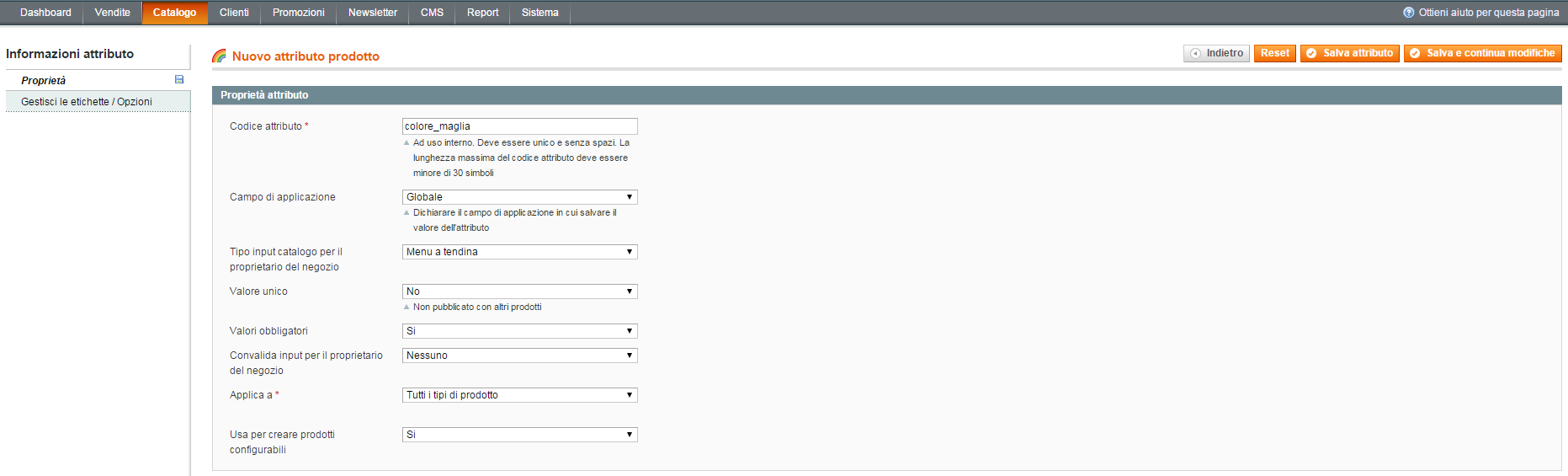1568x476 pixels.
Task: Open the CMS menu
Action: pyautogui.click(x=433, y=13)
